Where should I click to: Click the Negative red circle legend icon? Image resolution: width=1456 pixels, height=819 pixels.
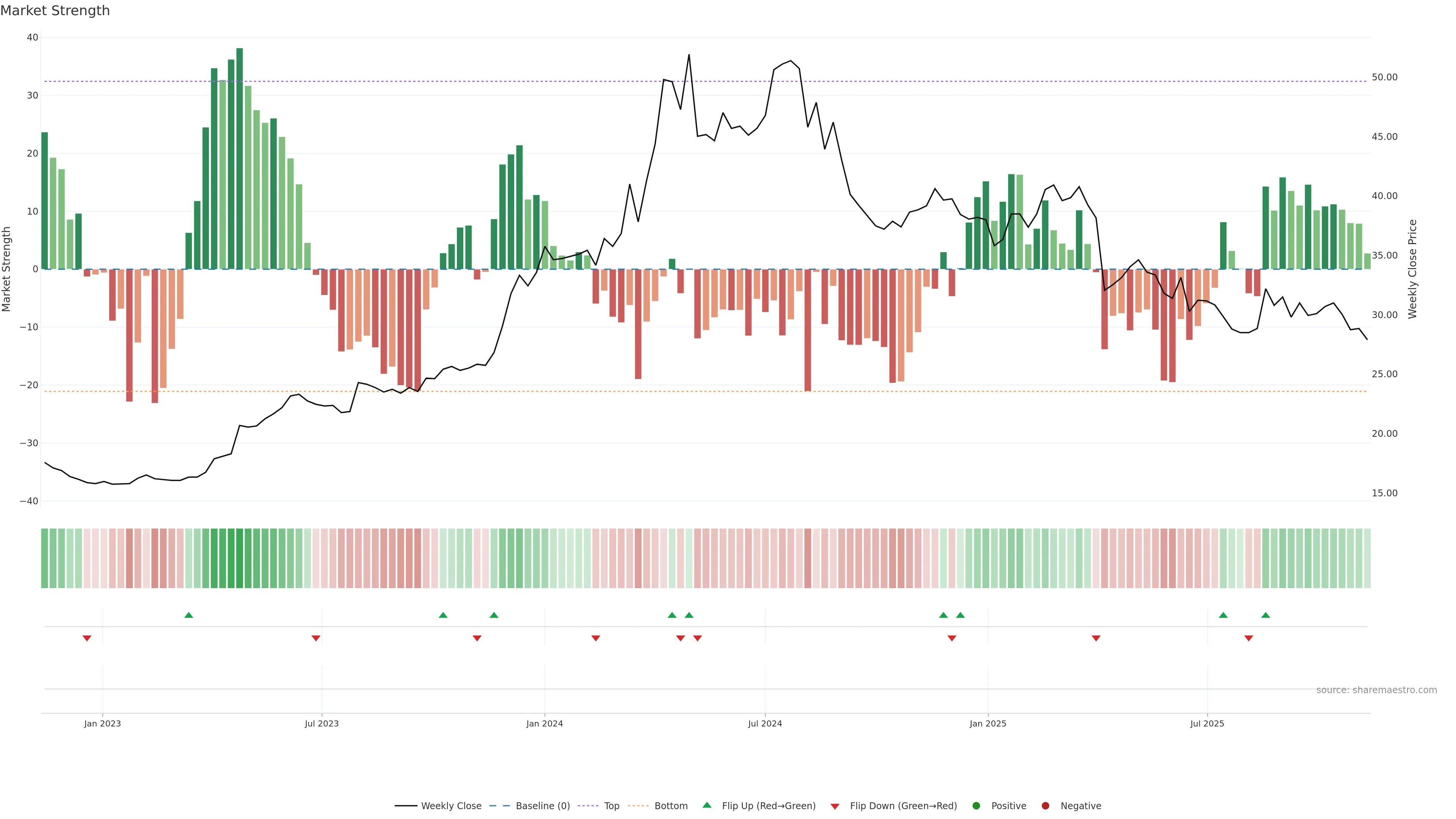point(1045,805)
